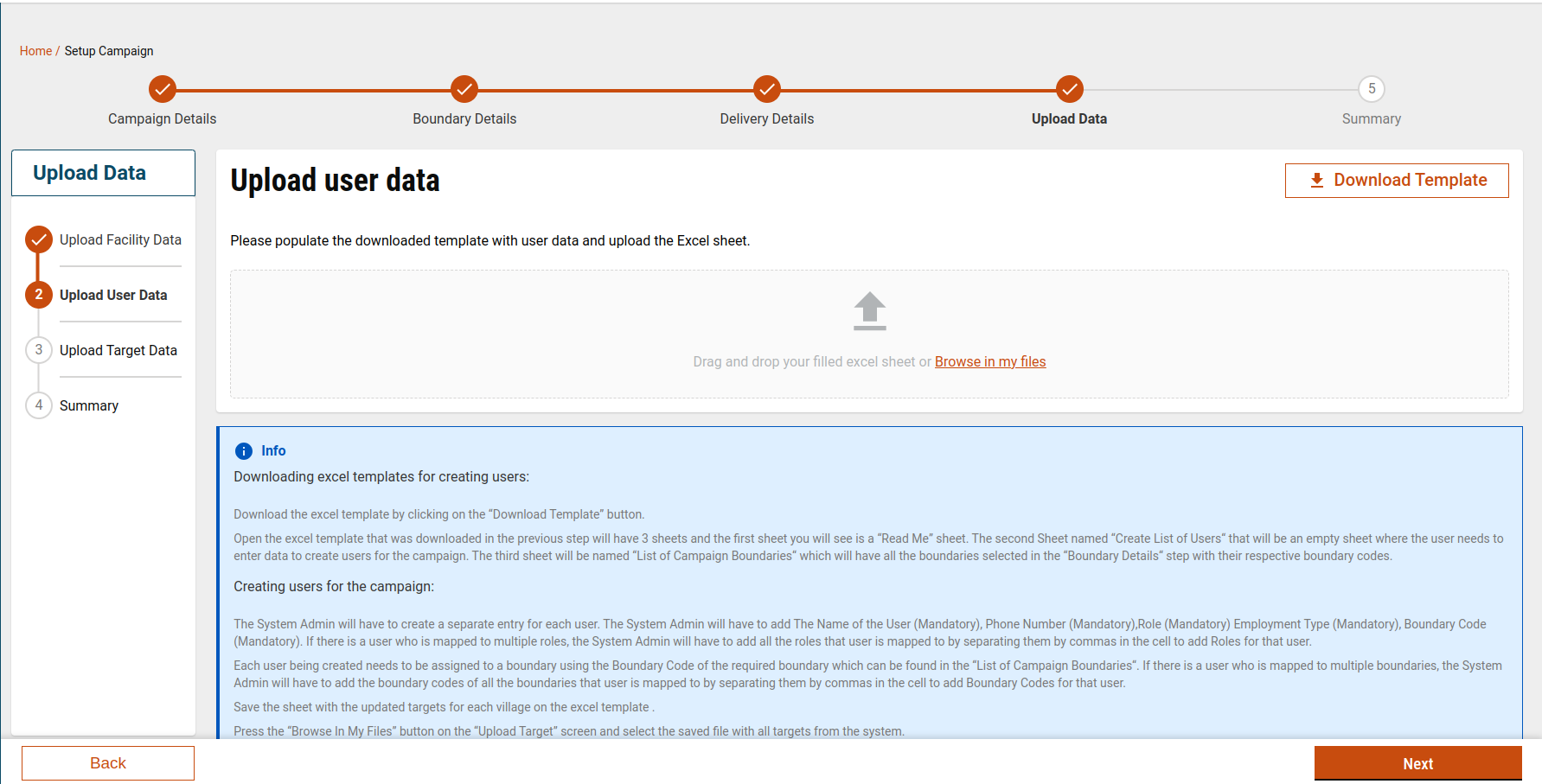Open Upload Facility Data sidebar step
The image size is (1542, 784).
pyautogui.click(x=120, y=239)
